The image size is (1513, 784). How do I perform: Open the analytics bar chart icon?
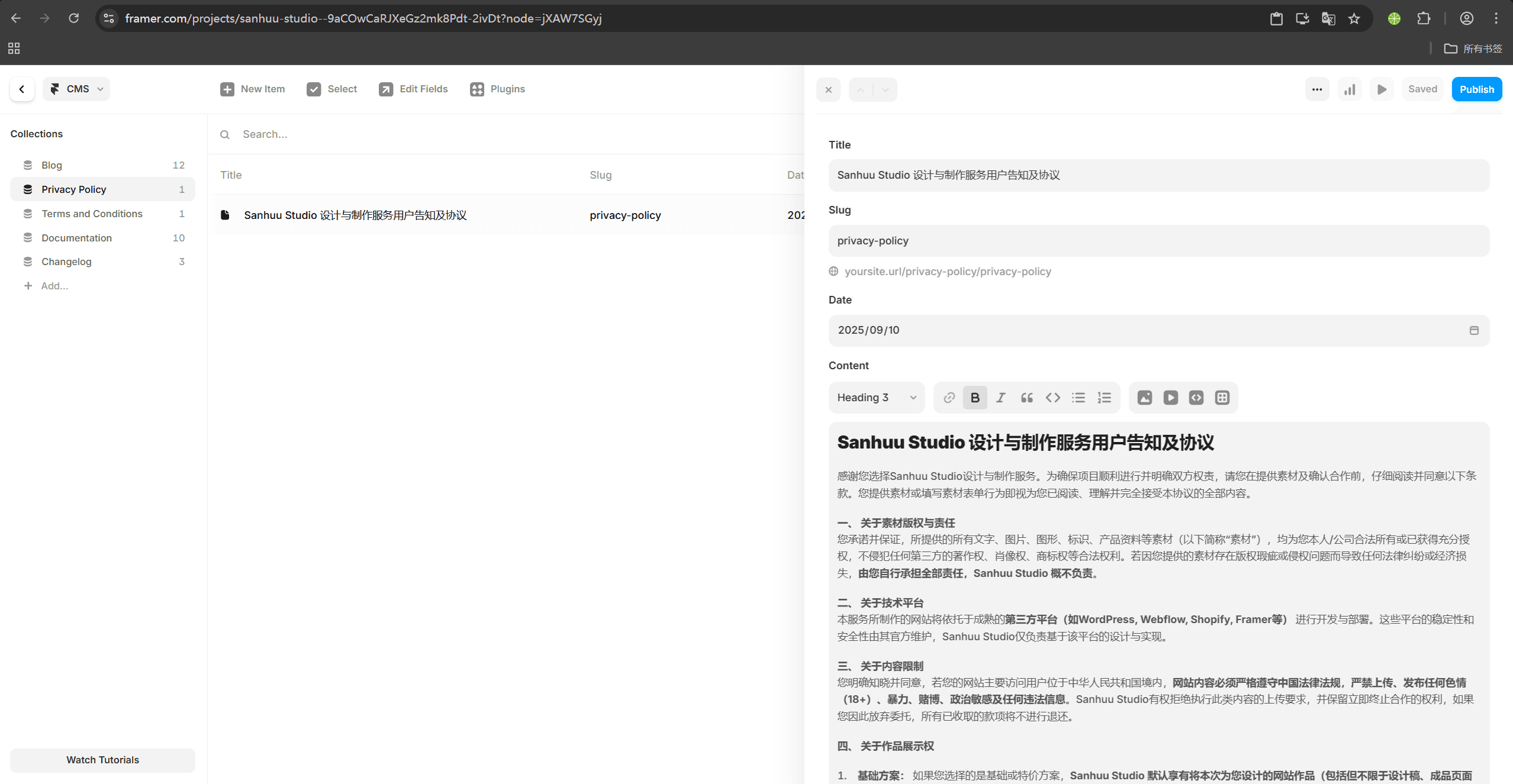(x=1349, y=89)
